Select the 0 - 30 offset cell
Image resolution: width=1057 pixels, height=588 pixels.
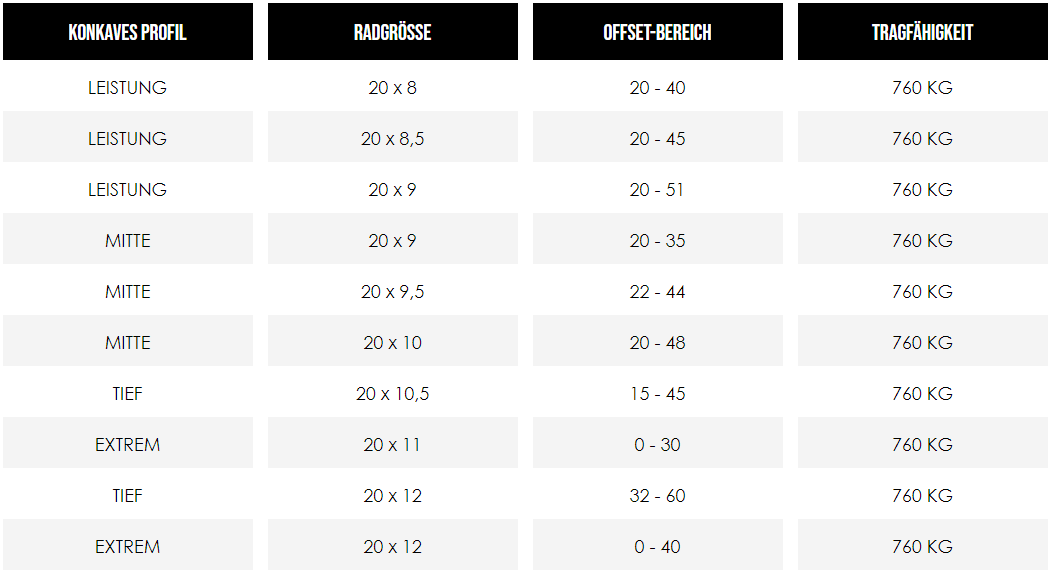pyautogui.click(x=657, y=444)
